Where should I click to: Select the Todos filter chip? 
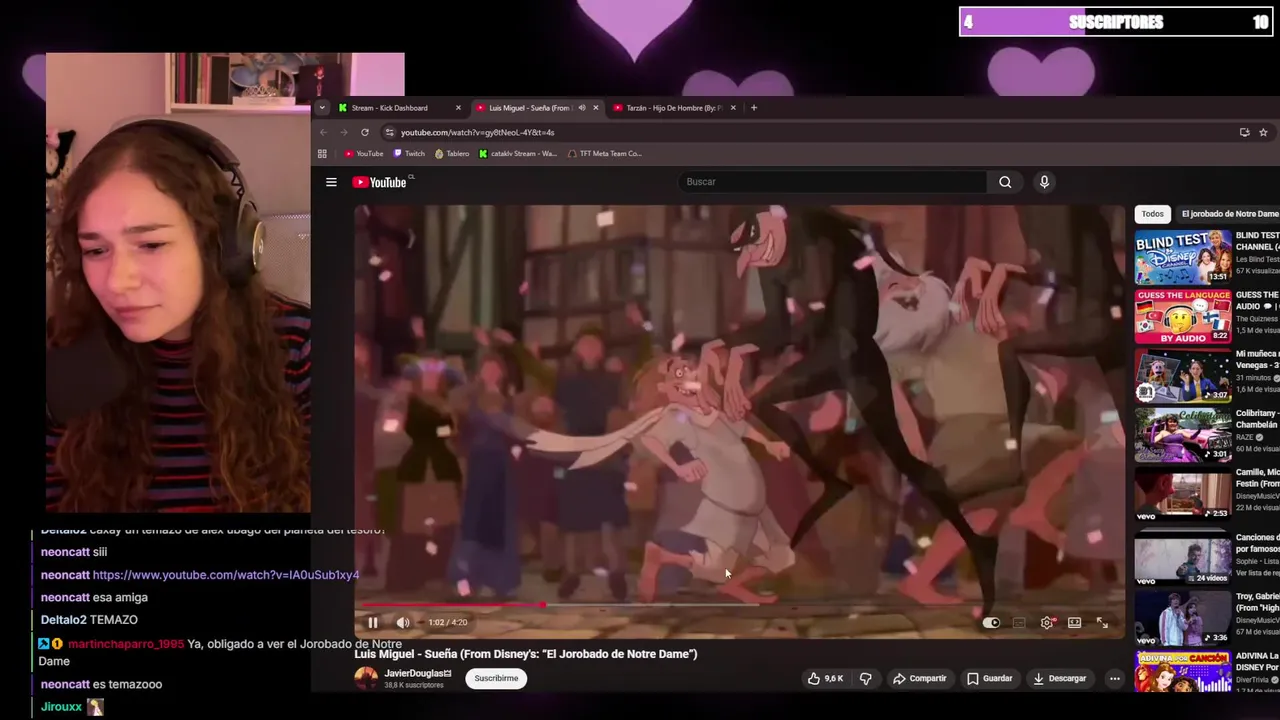point(1153,214)
